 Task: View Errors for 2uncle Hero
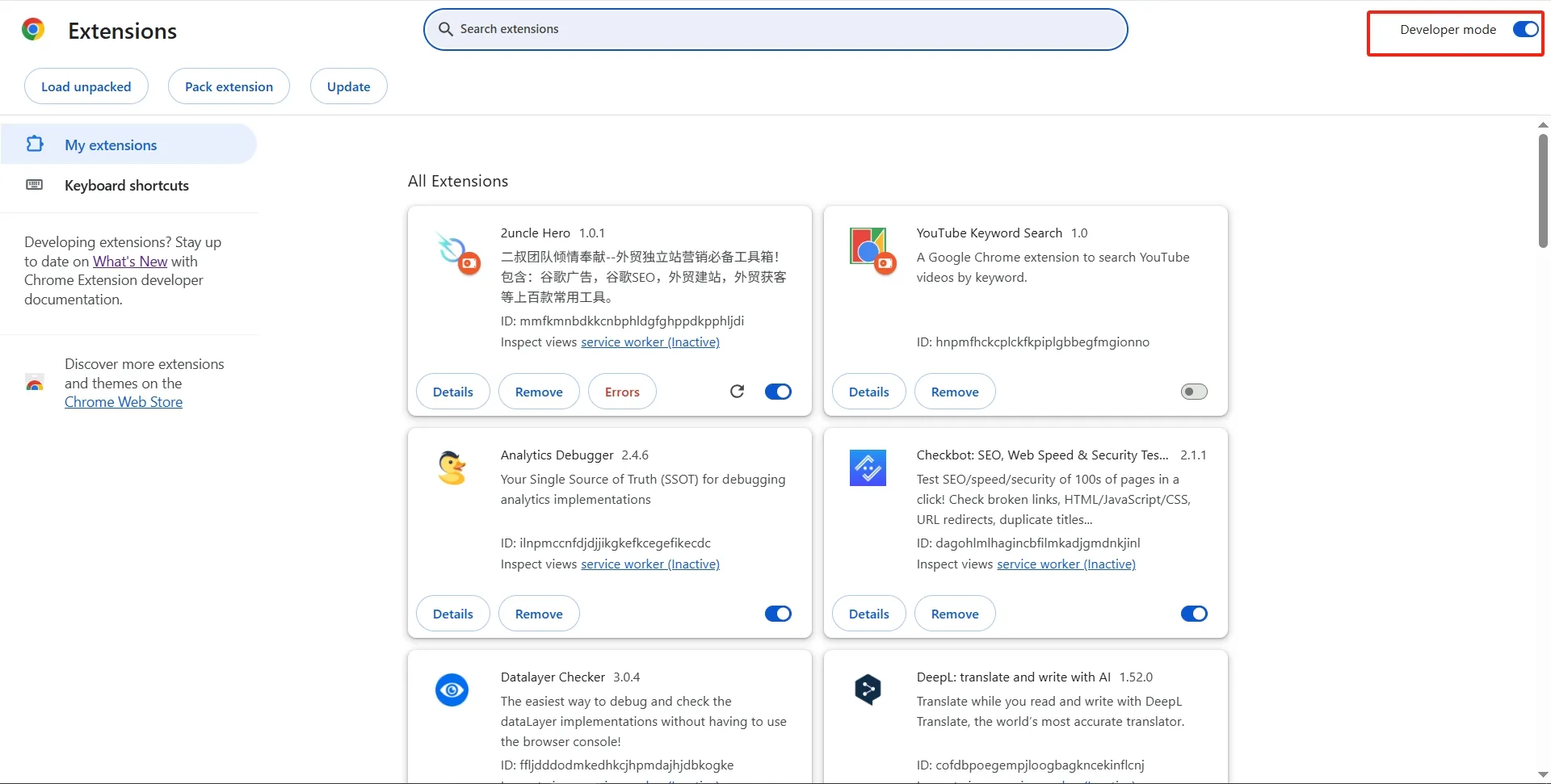[x=622, y=392]
